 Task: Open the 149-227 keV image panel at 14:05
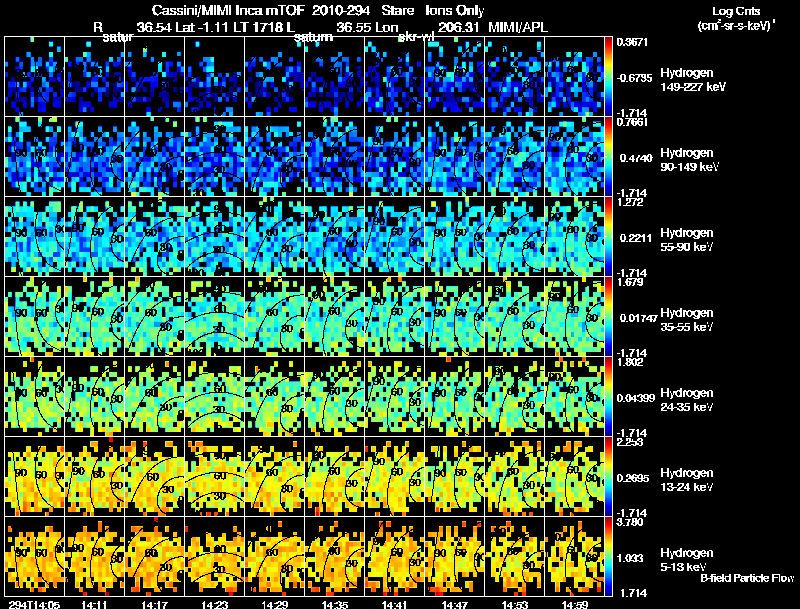(34, 77)
